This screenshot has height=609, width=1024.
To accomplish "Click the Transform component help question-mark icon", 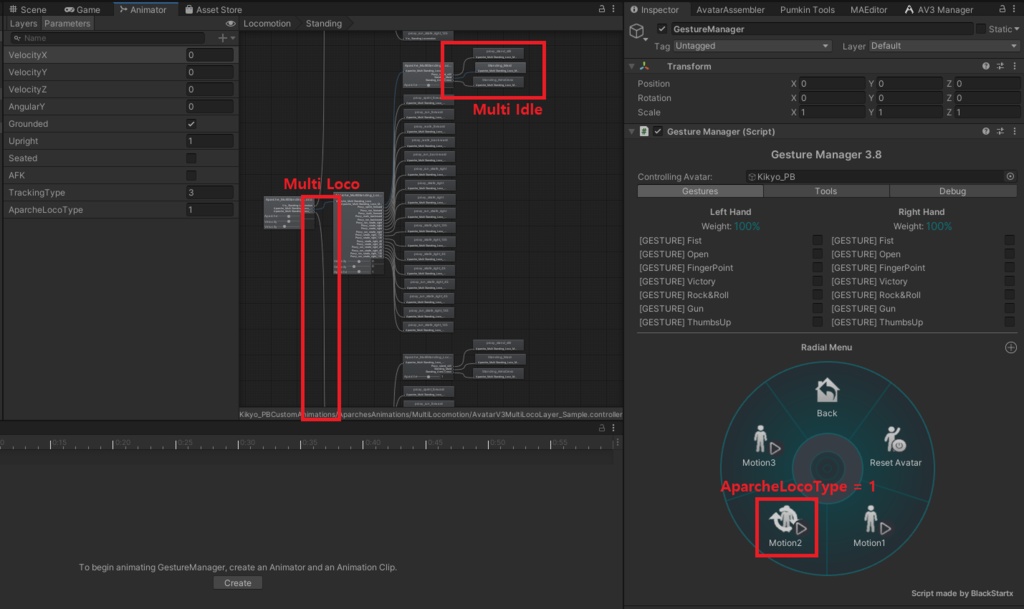I will [x=985, y=66].
